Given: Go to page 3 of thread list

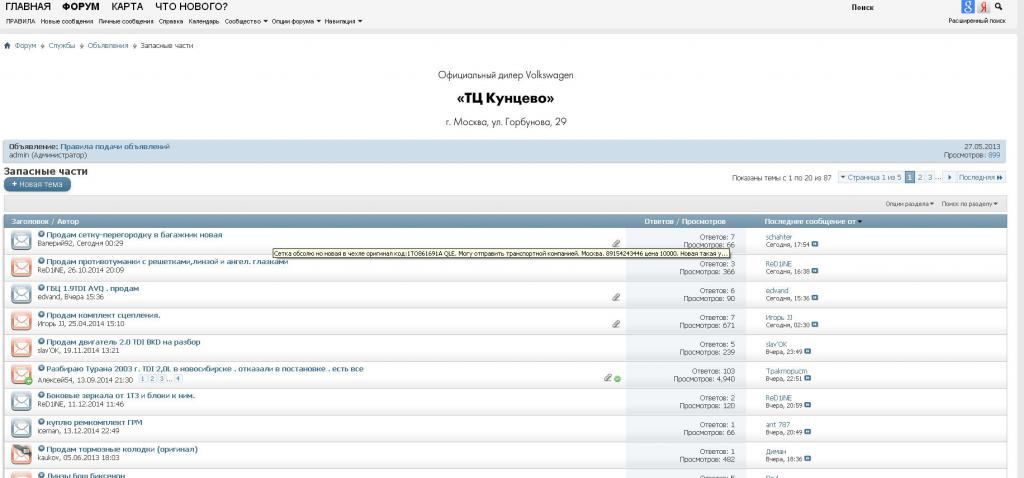Looking at the screenshot, I should pyautogui.click(x=929, y=178).
